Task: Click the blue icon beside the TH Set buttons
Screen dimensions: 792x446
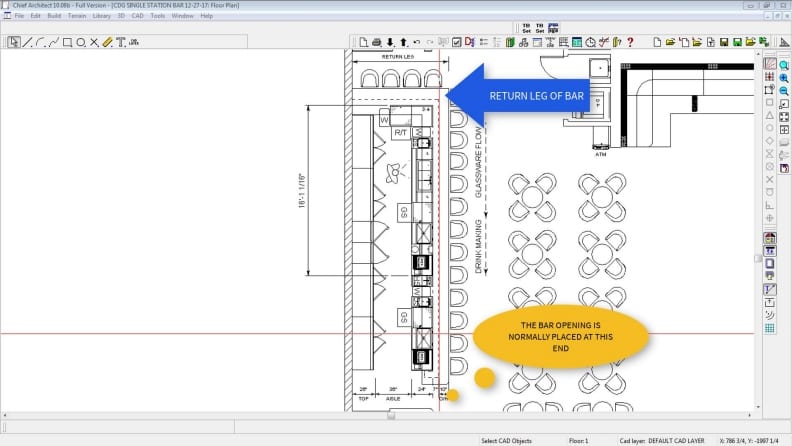Action: click(x=553, y=28)
